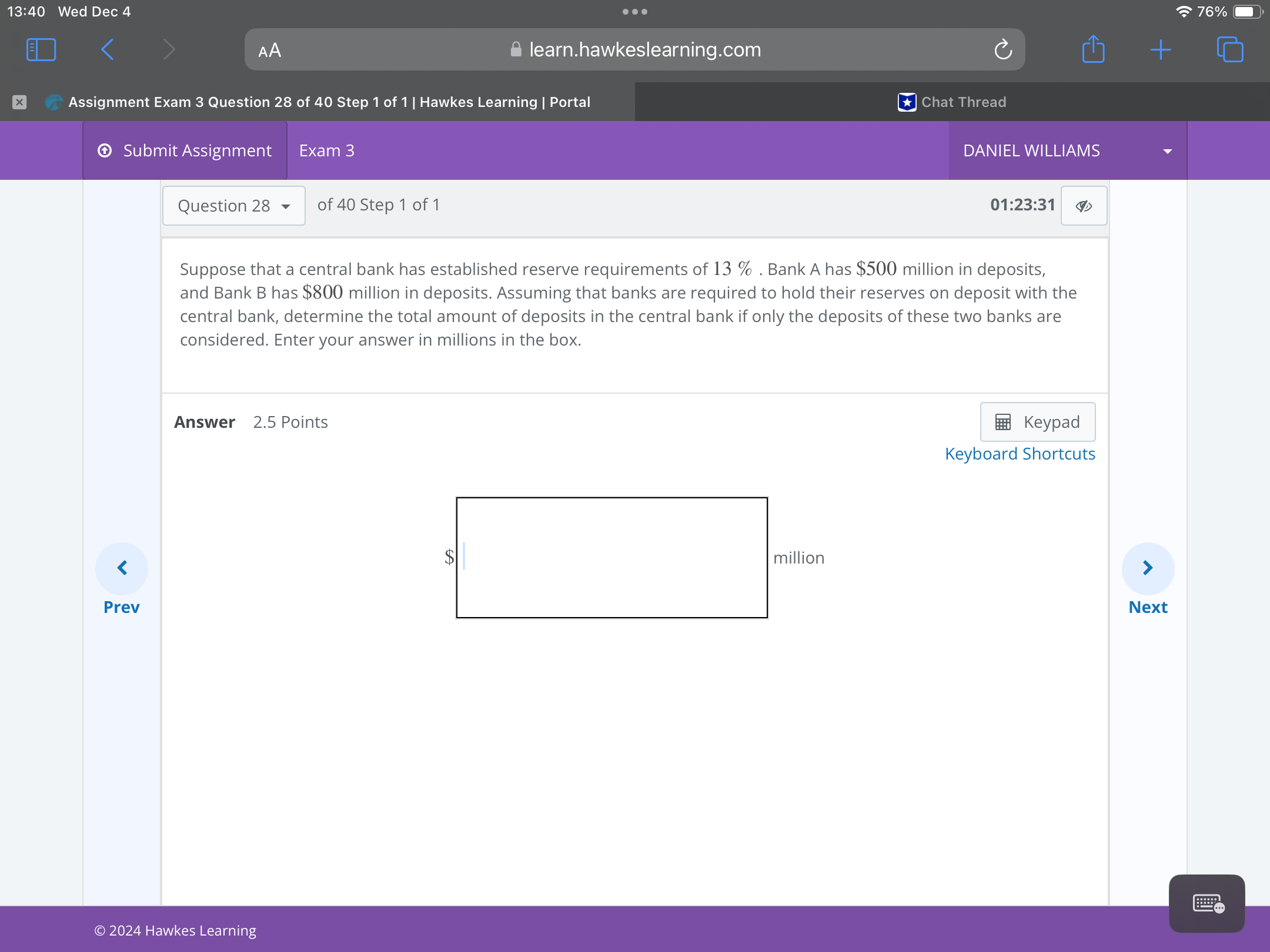Image resolution: width=1270 pixels, height=952 pixels.
Task: Open the floating keyboard icon button
Action: tap(1206, 903)
